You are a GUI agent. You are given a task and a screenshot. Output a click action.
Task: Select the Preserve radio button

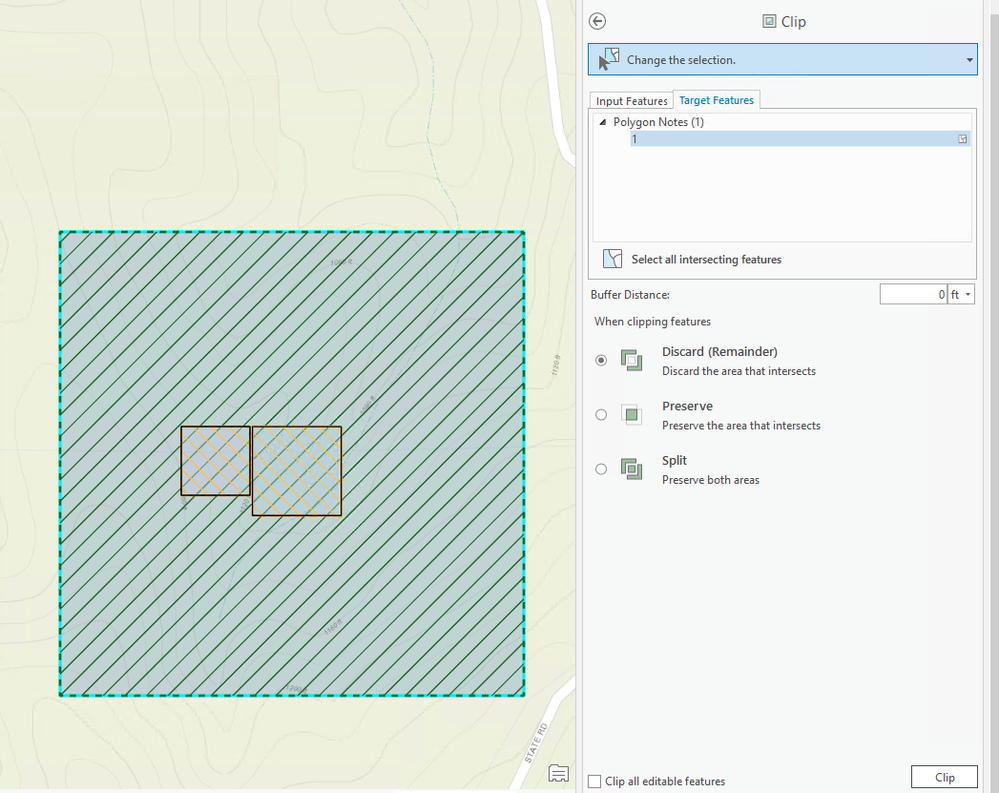[x=601, y=415]
